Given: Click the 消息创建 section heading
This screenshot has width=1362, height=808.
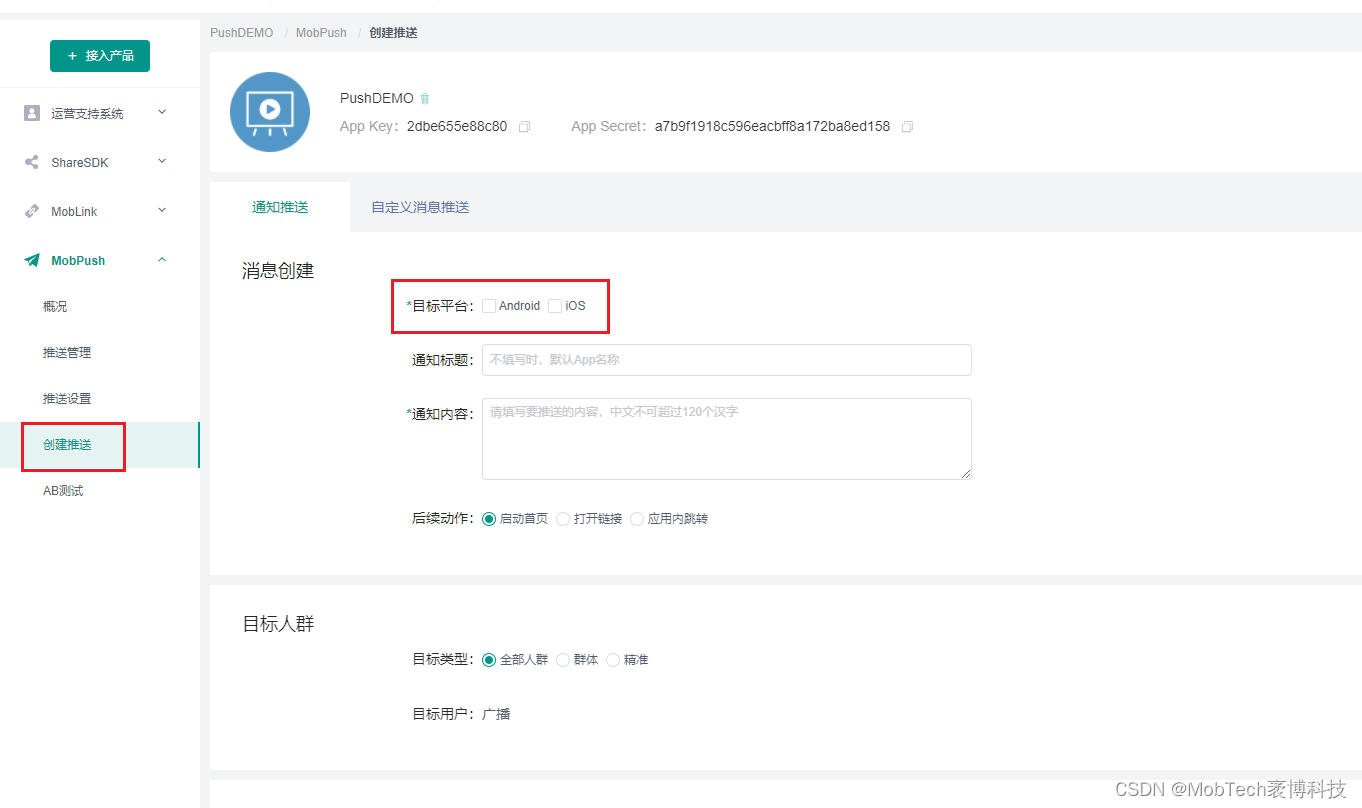Looking at the screenshot, I should 278,271.
